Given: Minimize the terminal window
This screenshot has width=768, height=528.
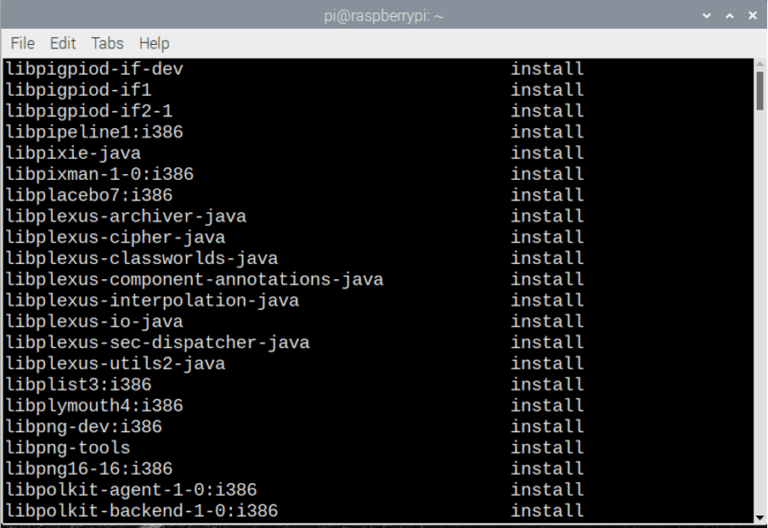Looking at the screenshot, I should [706, 16].
